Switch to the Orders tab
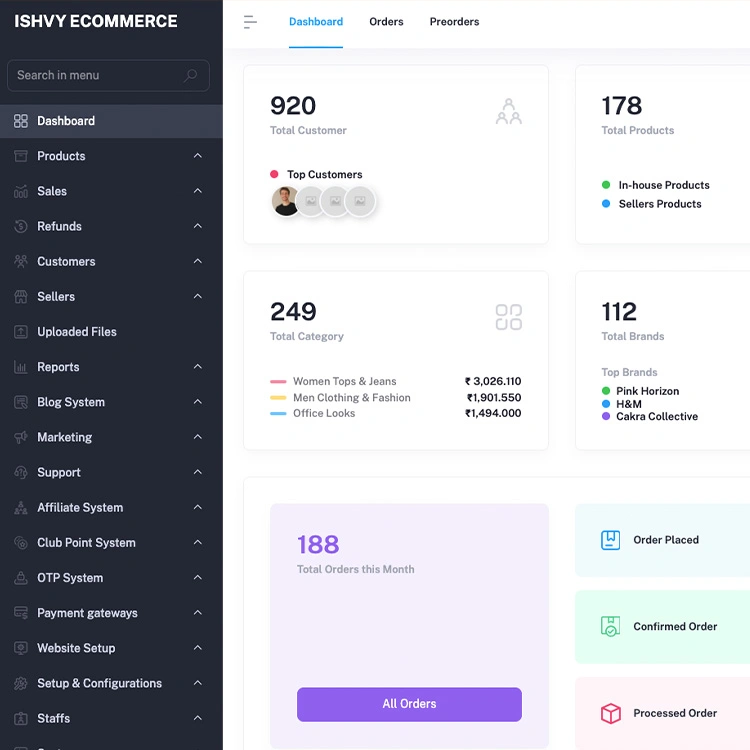Viewport: 750px width, 750px height. click(386, 22)
